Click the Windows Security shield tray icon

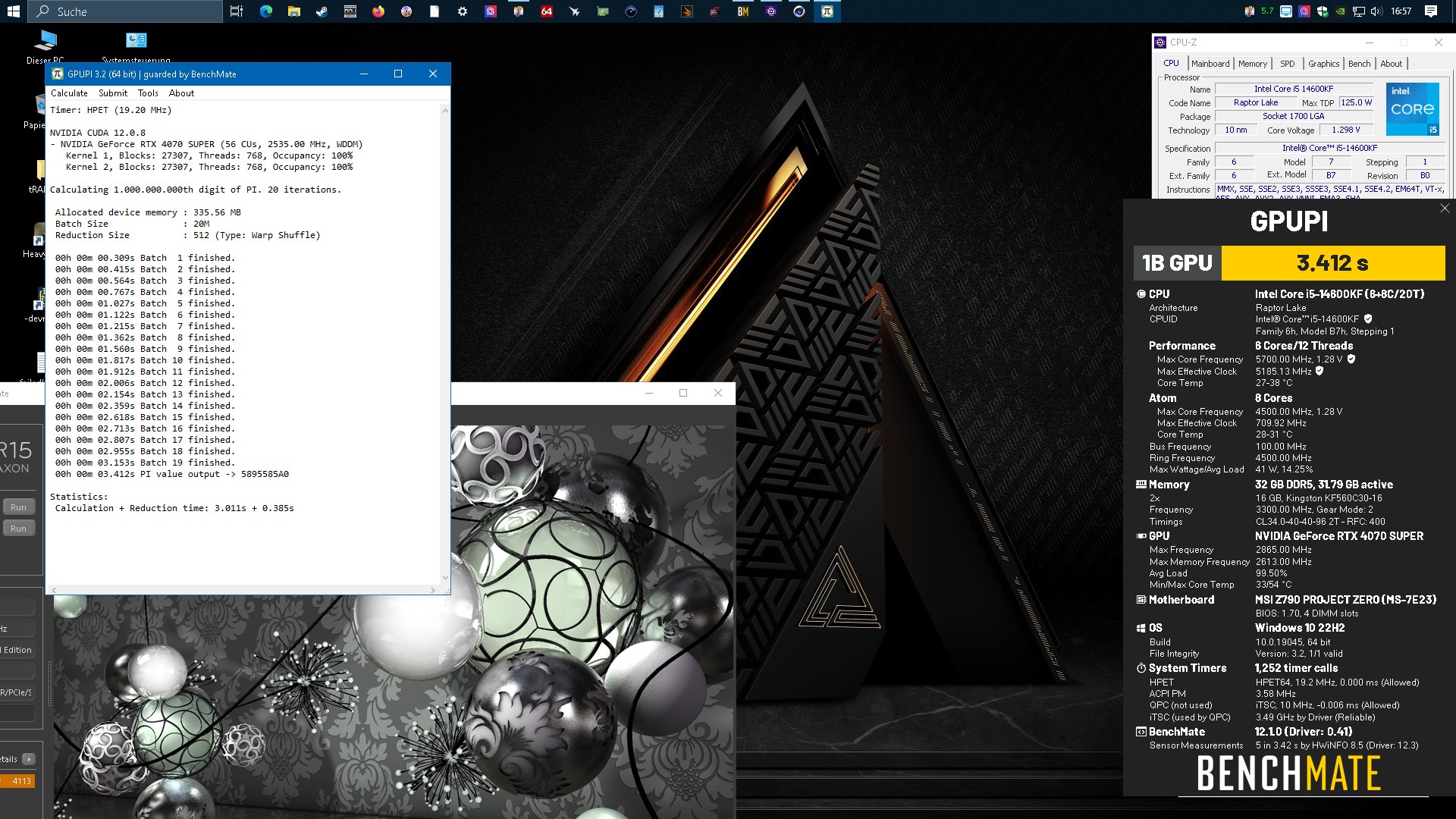point(1322,11)
